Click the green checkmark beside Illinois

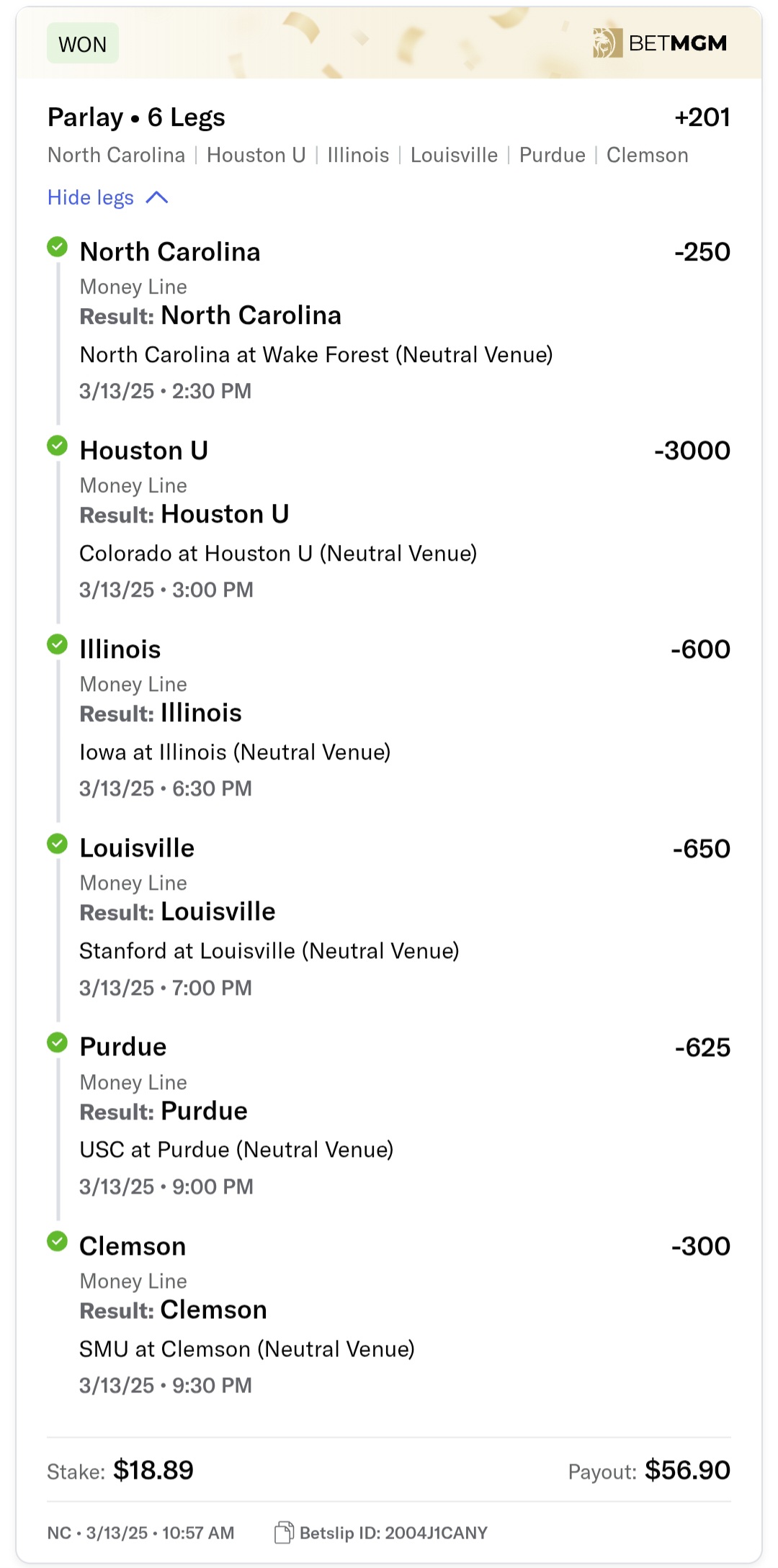[x=57, y=644]
